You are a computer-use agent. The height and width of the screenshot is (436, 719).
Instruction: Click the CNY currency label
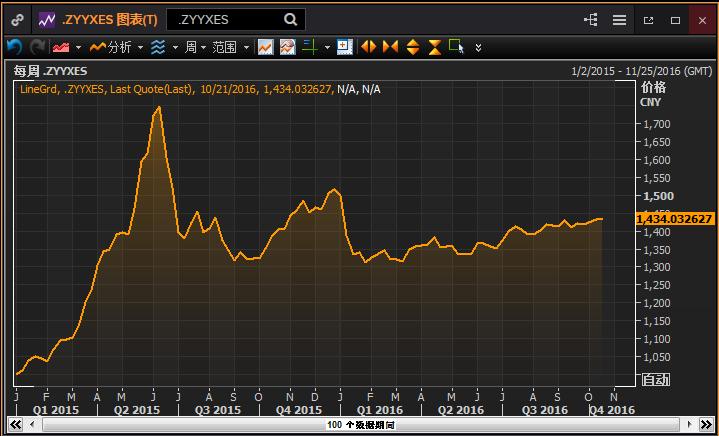(651, 102)
